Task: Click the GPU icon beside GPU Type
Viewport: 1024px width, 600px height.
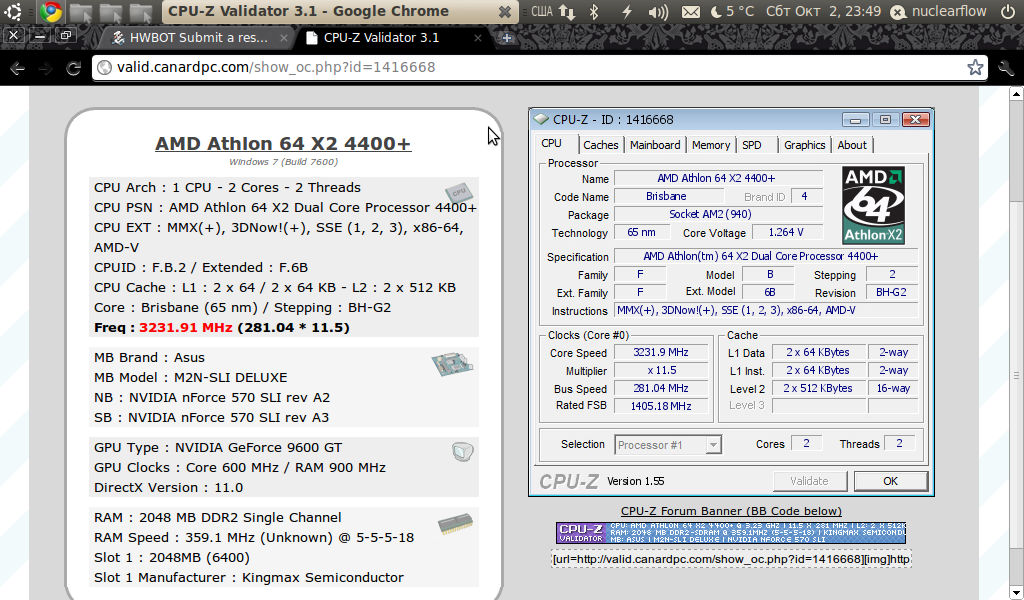Action: coord(462,452)
